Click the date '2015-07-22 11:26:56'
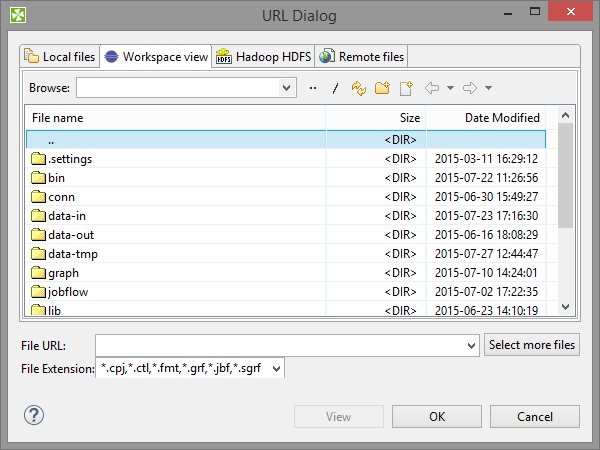This screenshot has height=450, width=600. 486,178
